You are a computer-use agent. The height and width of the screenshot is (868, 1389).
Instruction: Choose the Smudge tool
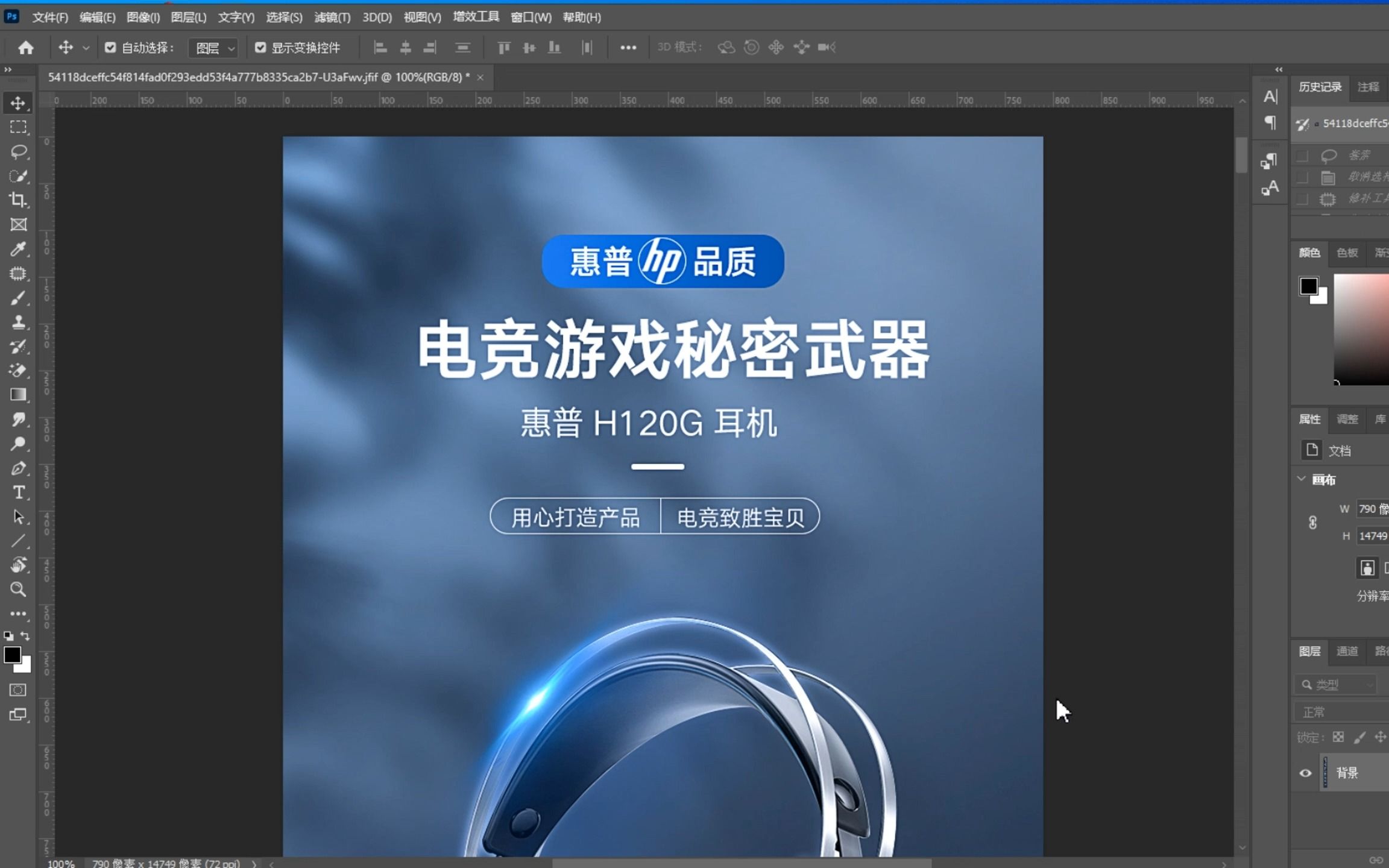tap(18, 420)
